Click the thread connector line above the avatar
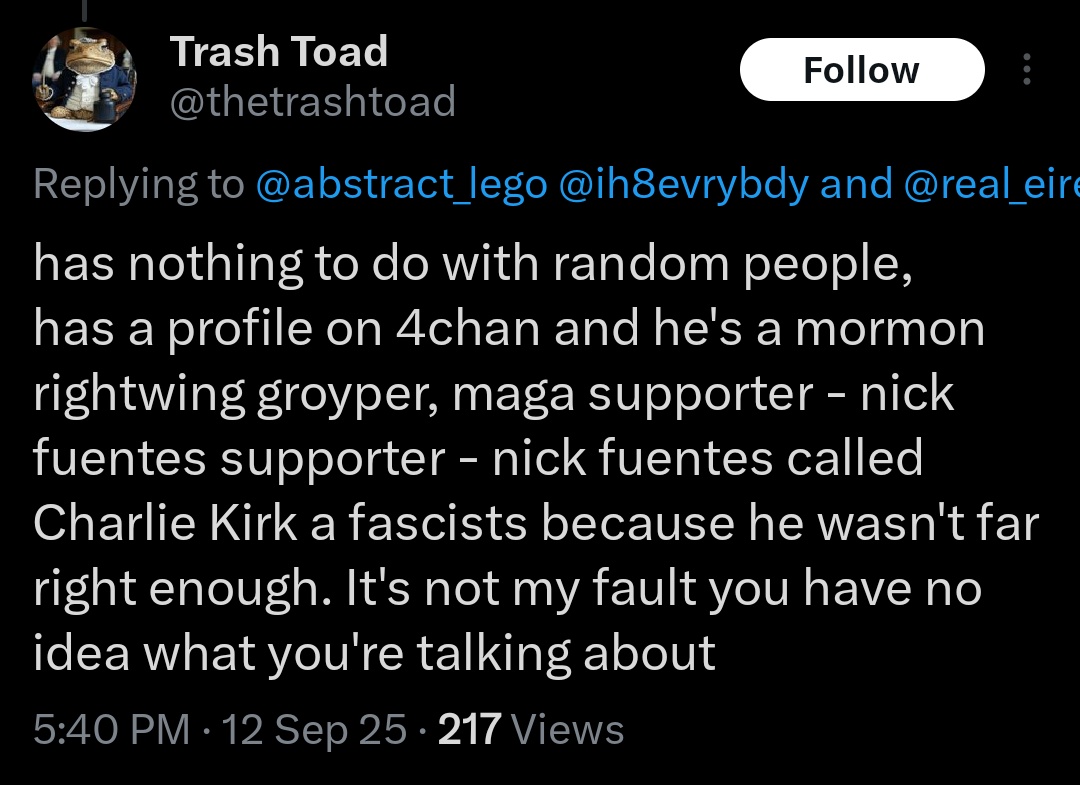Screen dimensions: 1080x785 click(x=84, y=10)
